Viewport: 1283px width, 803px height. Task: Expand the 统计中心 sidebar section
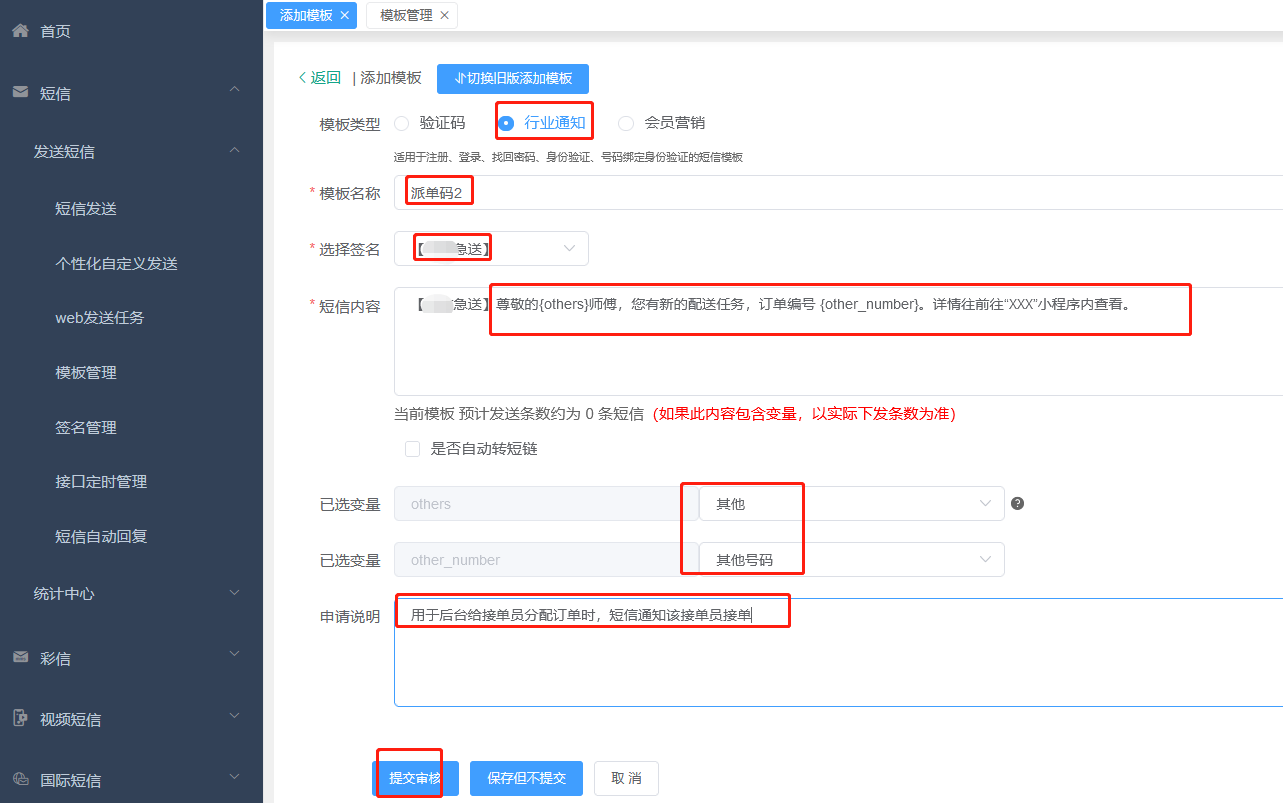click(235, 592)
